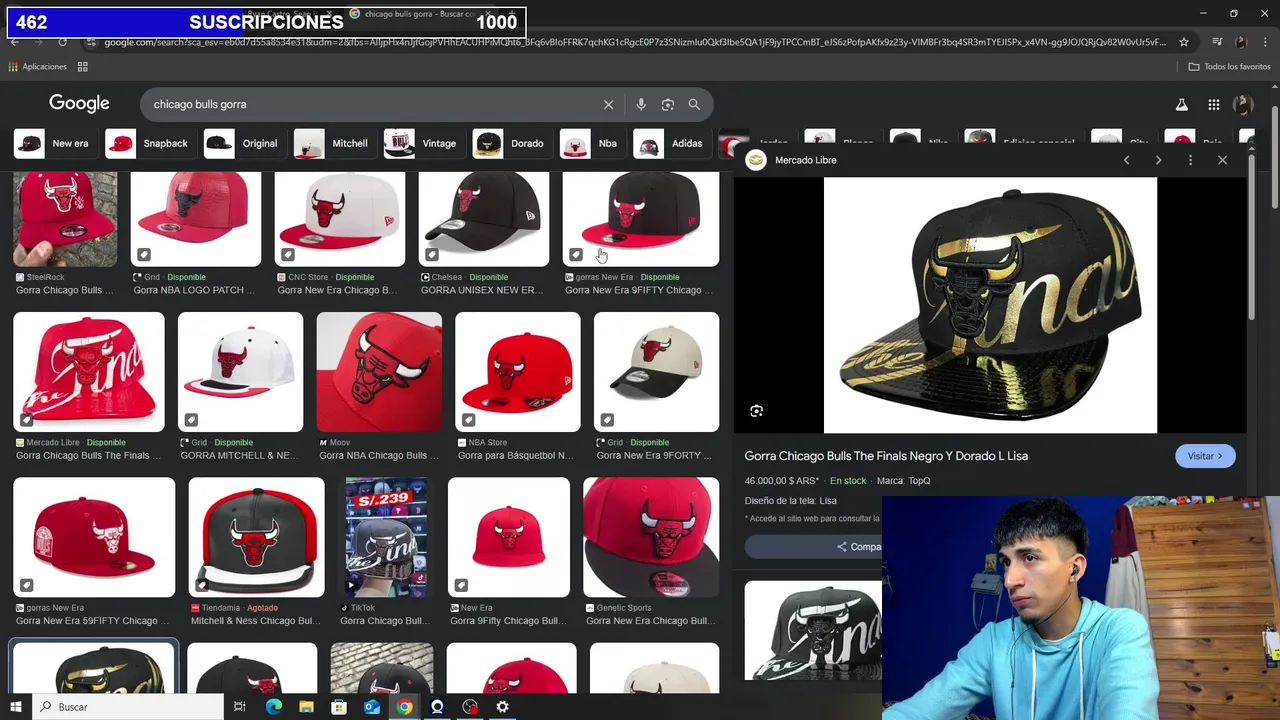Viewport: 1280px width, 720px height.
Task: Bookmark this page with the star icon
Action: coord(1184,42)
